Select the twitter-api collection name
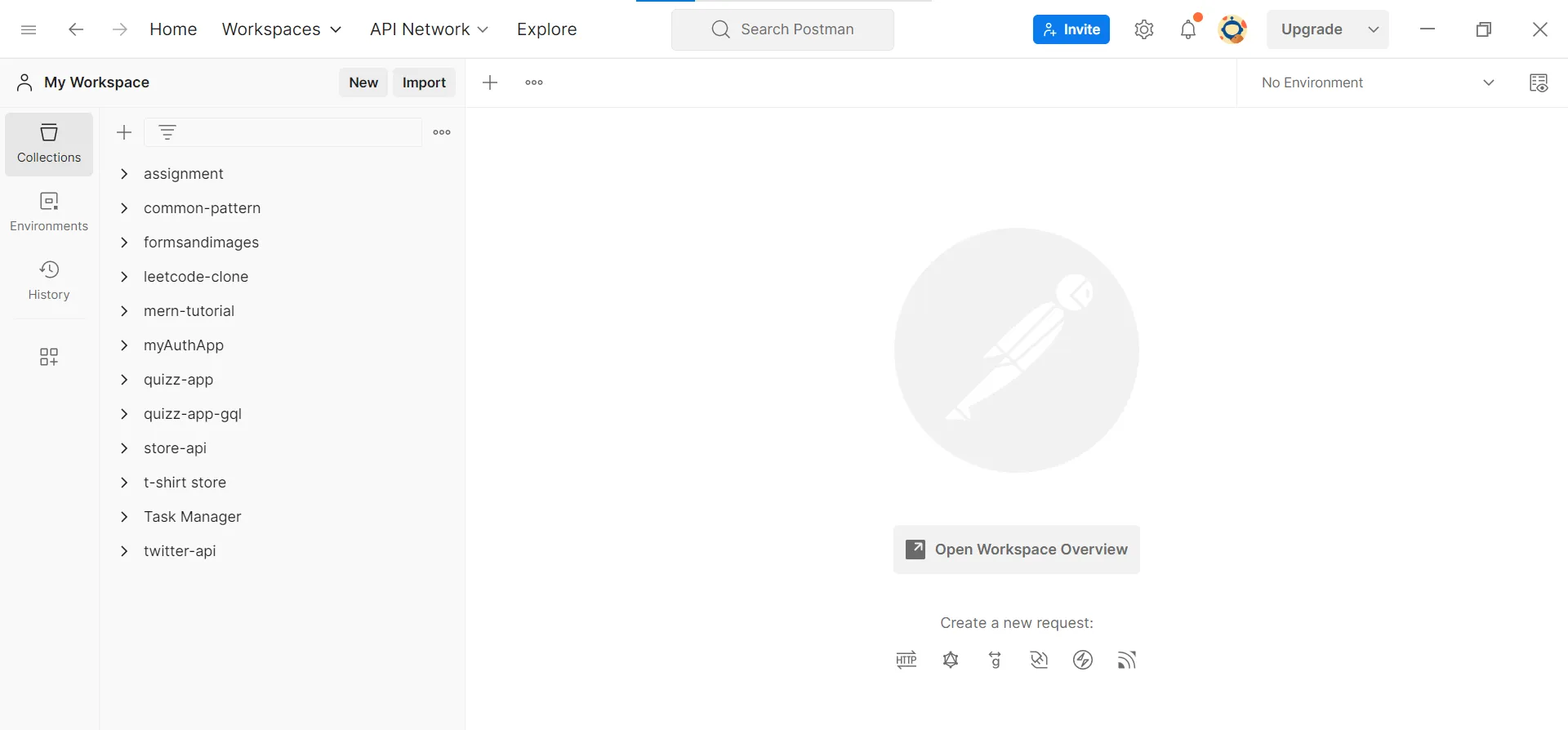Image resolution: width=1568 pixels, height=730 pixels. (180, 551)
